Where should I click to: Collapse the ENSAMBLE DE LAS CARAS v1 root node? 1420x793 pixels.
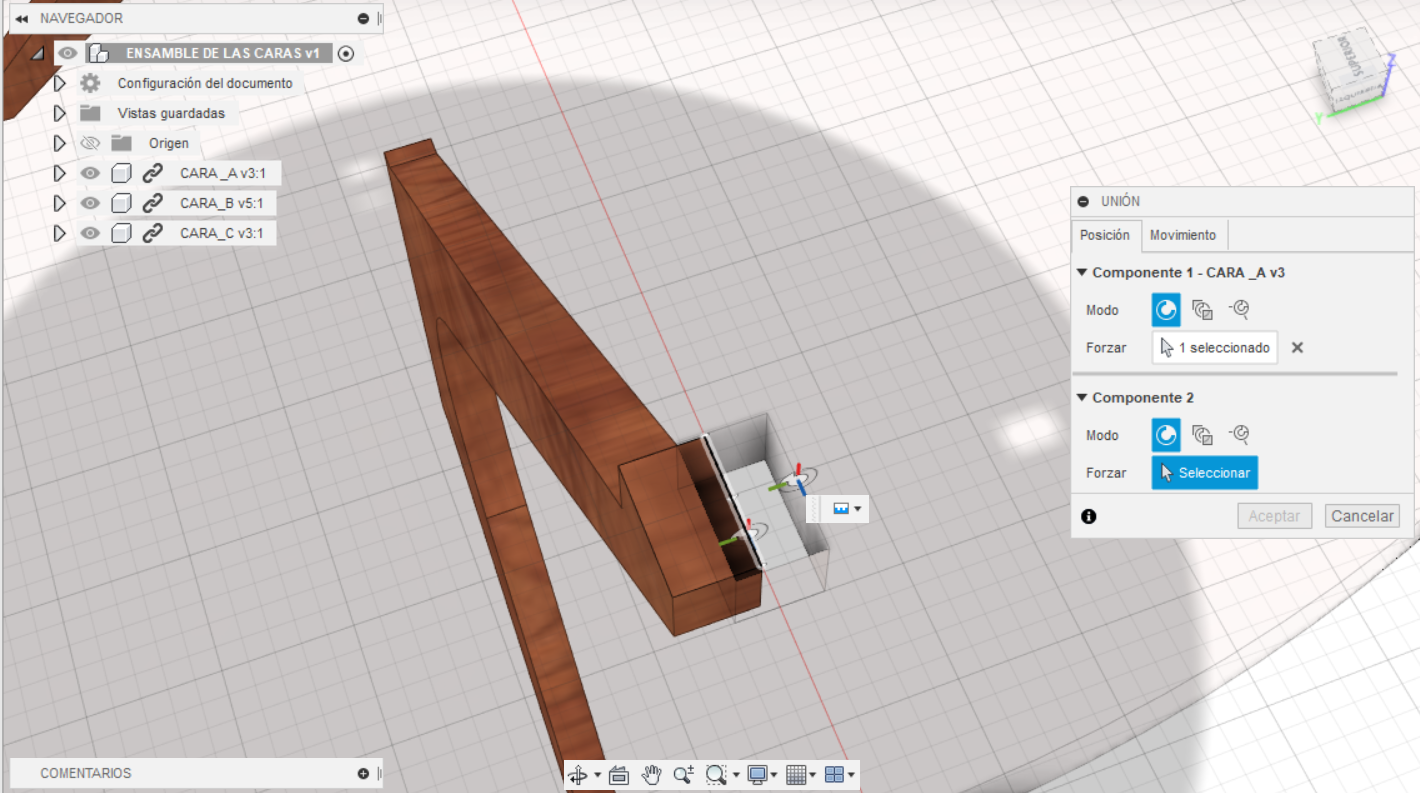pyautogui.click(x=38, y=54)
